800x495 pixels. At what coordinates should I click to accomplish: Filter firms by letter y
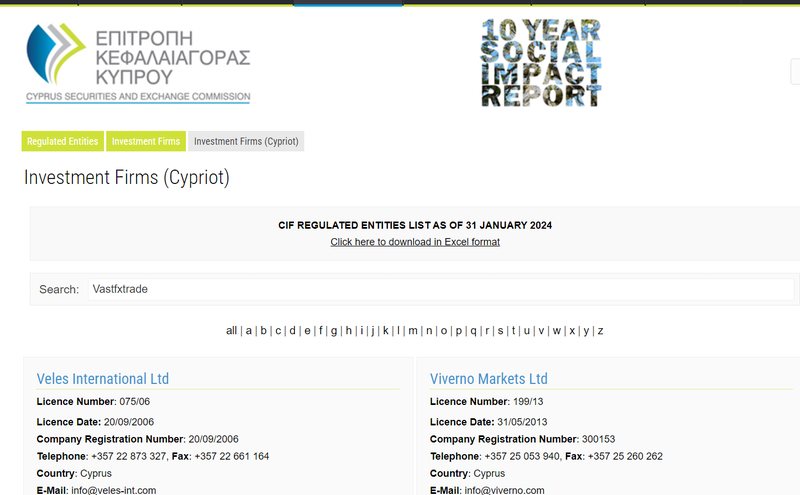tap(586, 331)
